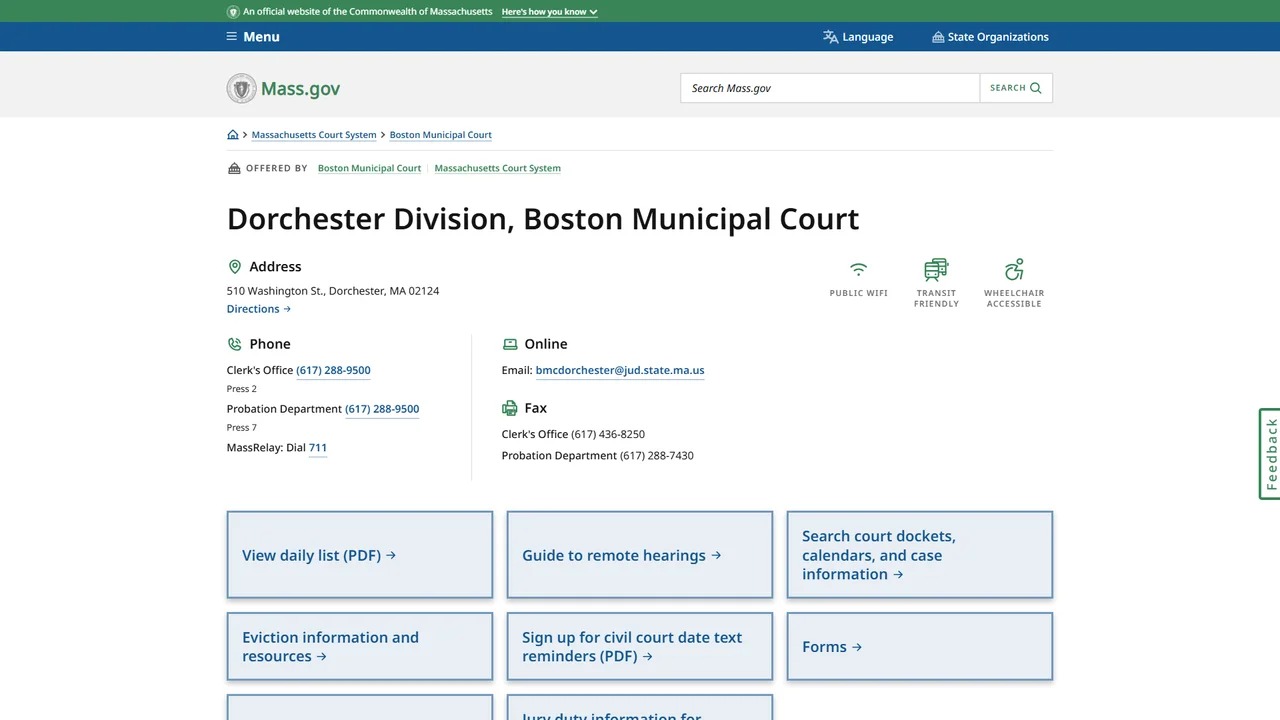Expand "Here's how you know" disclosure
This screenshot has width=1280, height=720.
(549, 12)
